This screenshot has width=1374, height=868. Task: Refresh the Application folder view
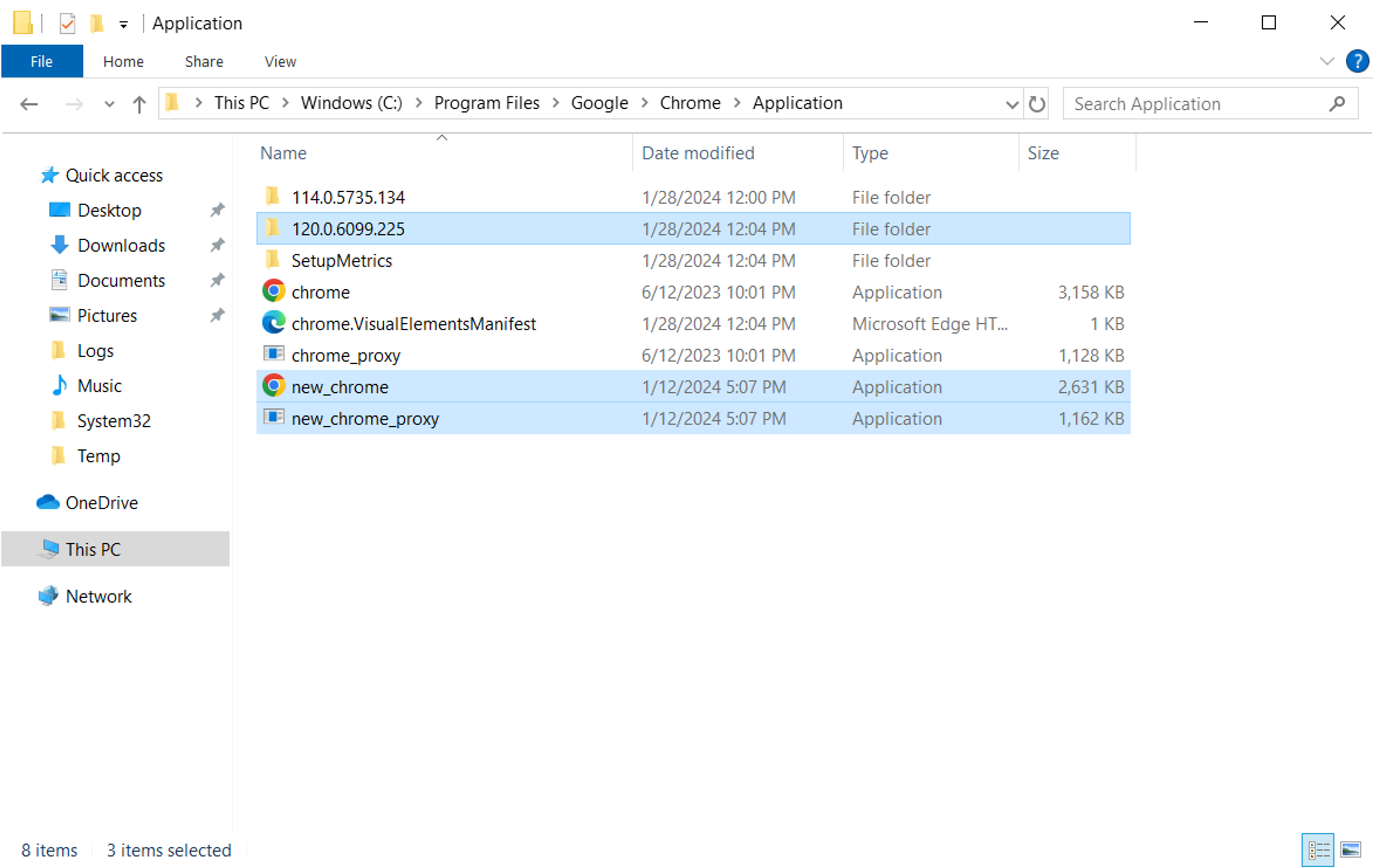point(1036,104)
